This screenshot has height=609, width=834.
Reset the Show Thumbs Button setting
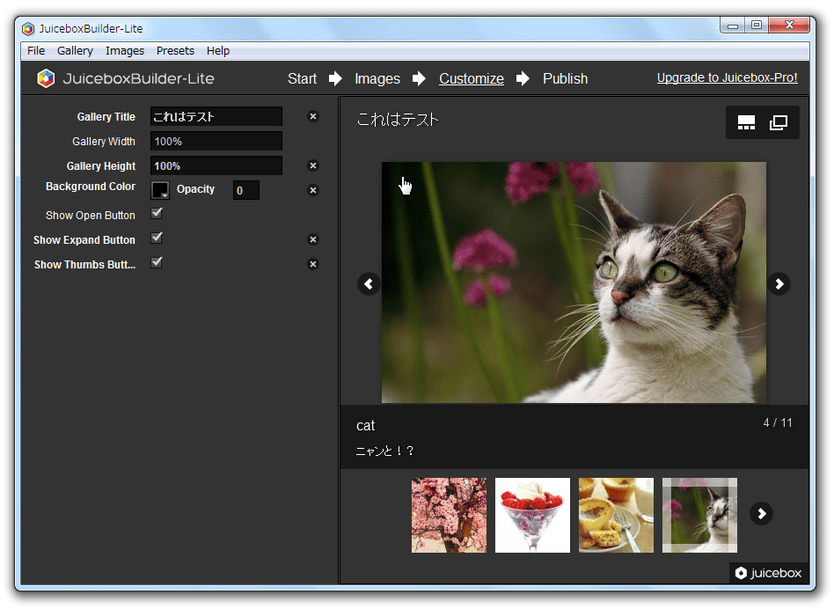313,264
